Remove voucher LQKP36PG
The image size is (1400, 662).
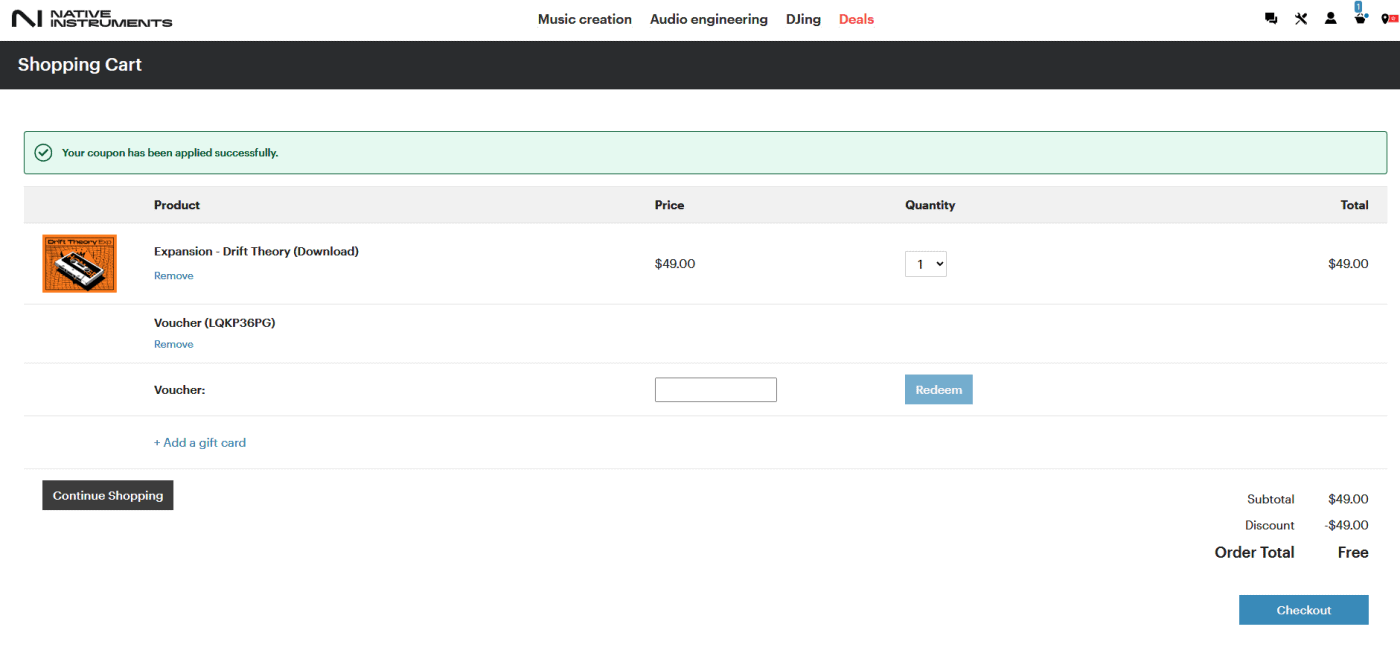pyautogui.click(x=174, y=345)
